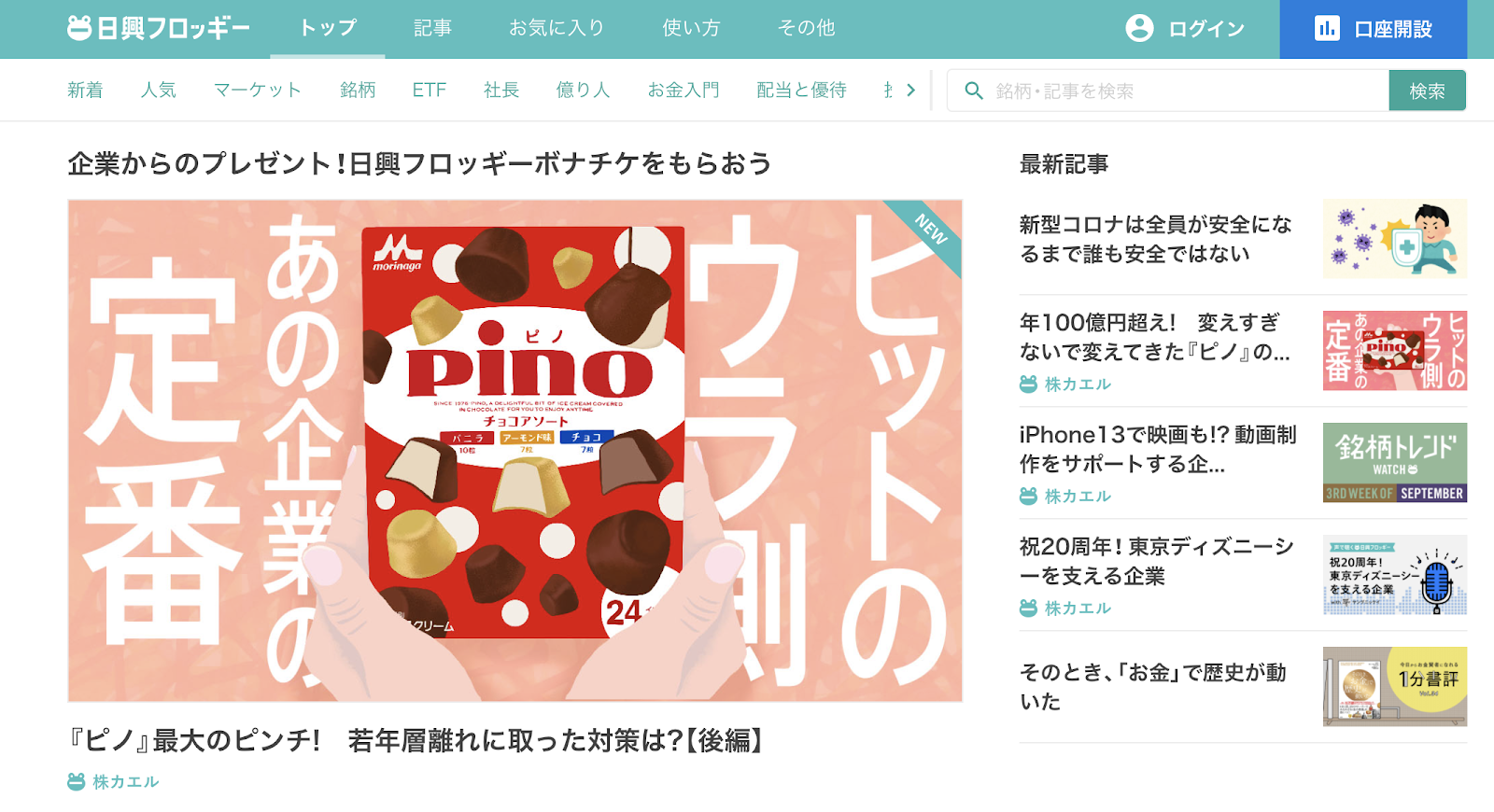The image size is (1494, 812).
Task: Click the search magnifier icon
Action: 974,91
